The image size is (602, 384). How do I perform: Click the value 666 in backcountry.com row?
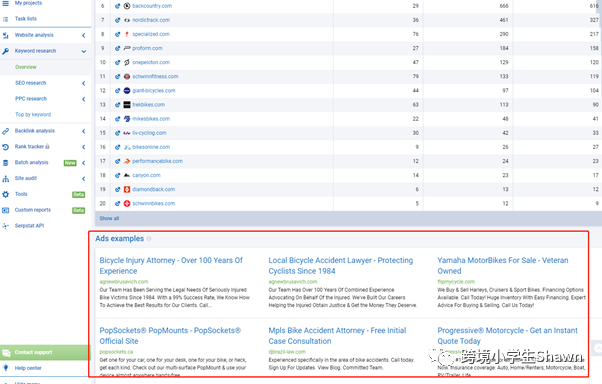(504, 6)
